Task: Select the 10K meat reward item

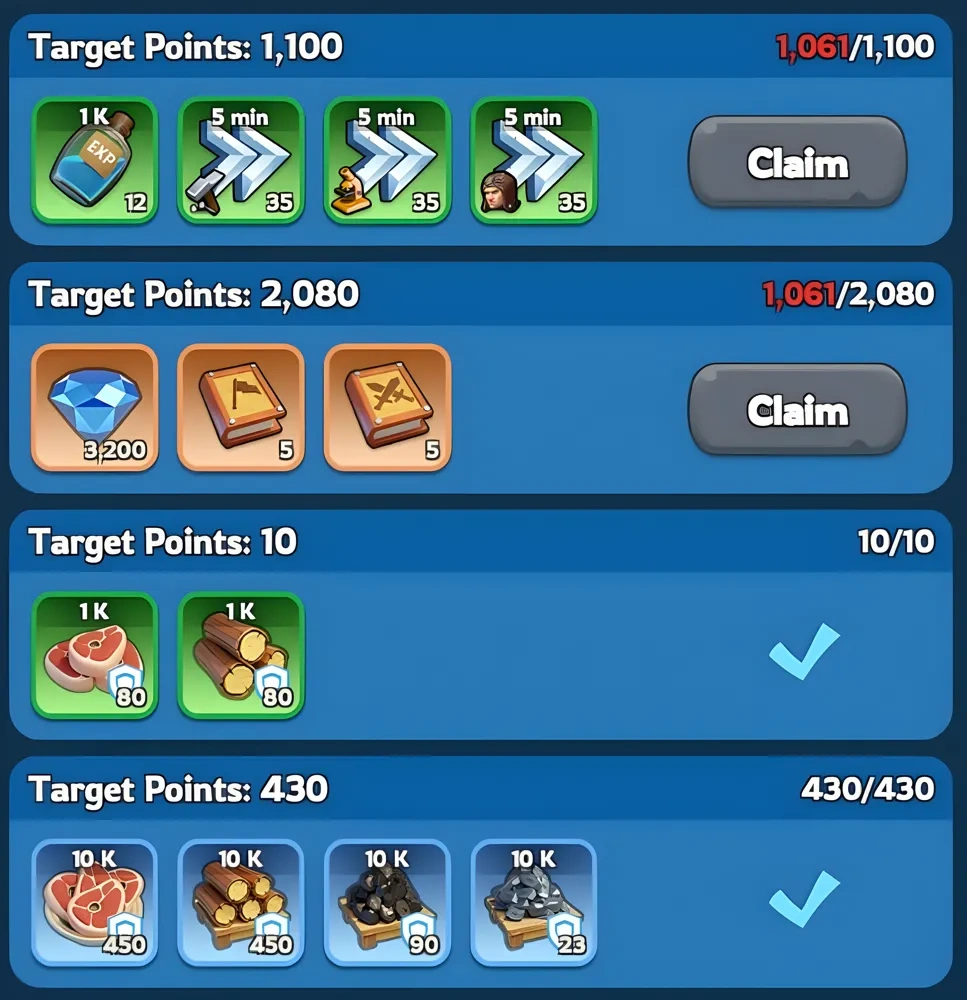Action: tap(94, 903)
